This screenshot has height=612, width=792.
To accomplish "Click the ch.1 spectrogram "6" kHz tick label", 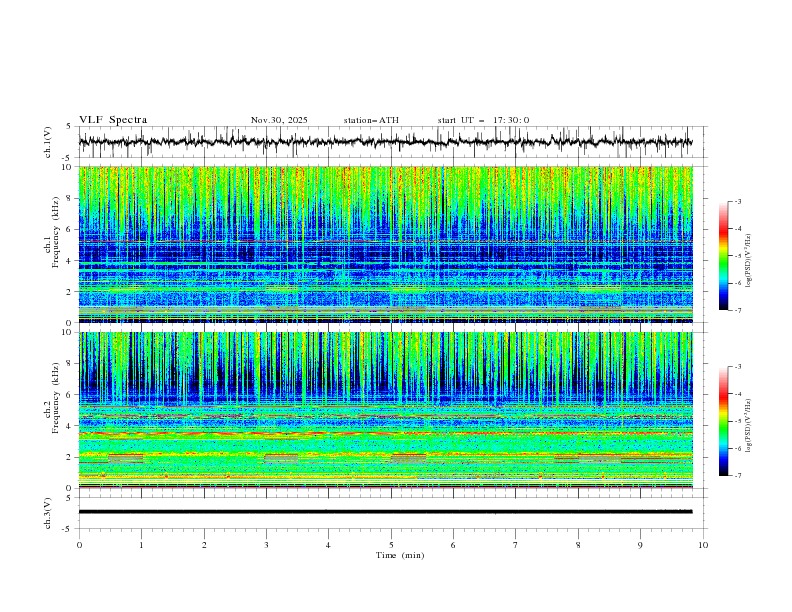I will pos(69,229).
